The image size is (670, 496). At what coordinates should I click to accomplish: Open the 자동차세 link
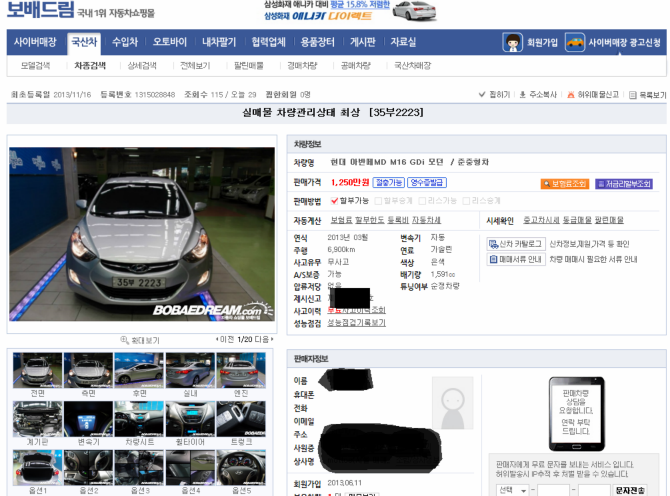pyautogui.click(x=426, y=220)
